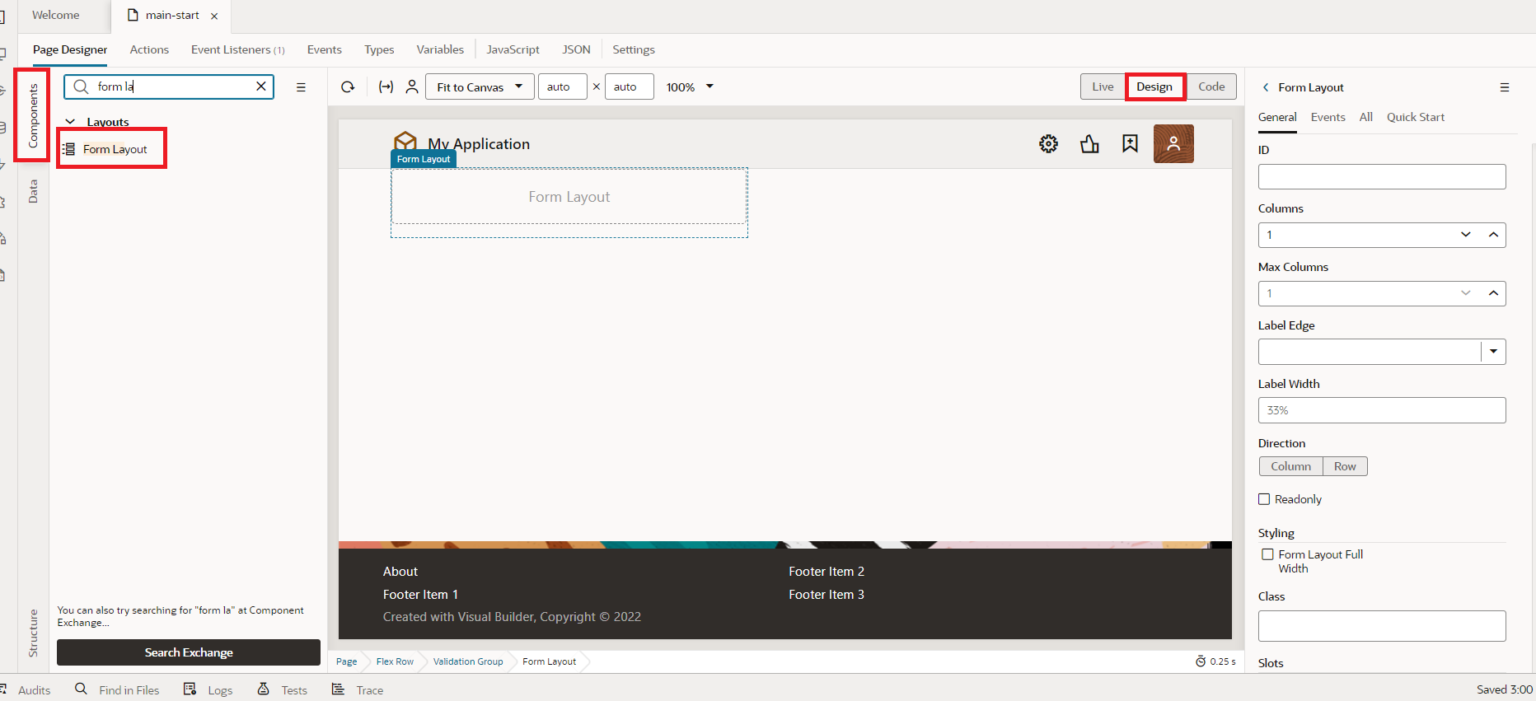1536x701 pixels.
Task: Click inside the ID input field
Action: [x=1381, y=176]
